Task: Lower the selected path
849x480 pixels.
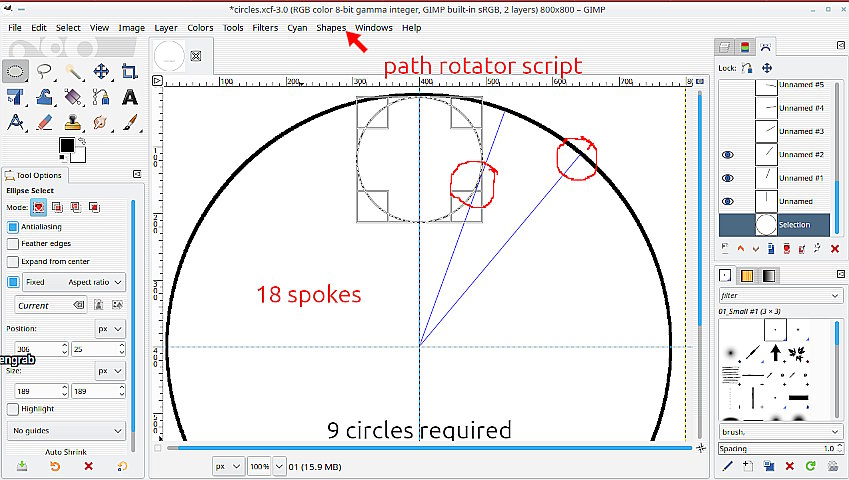Action: (755, 249)
